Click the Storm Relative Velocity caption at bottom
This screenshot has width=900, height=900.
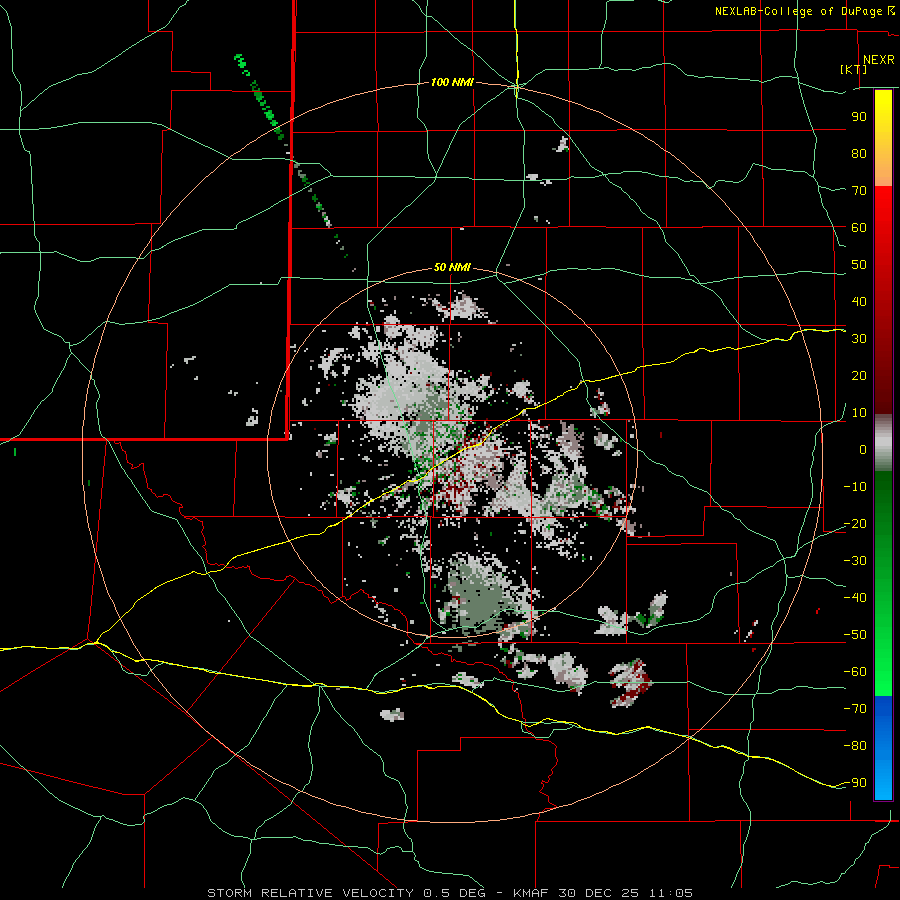tap(449, 893)
